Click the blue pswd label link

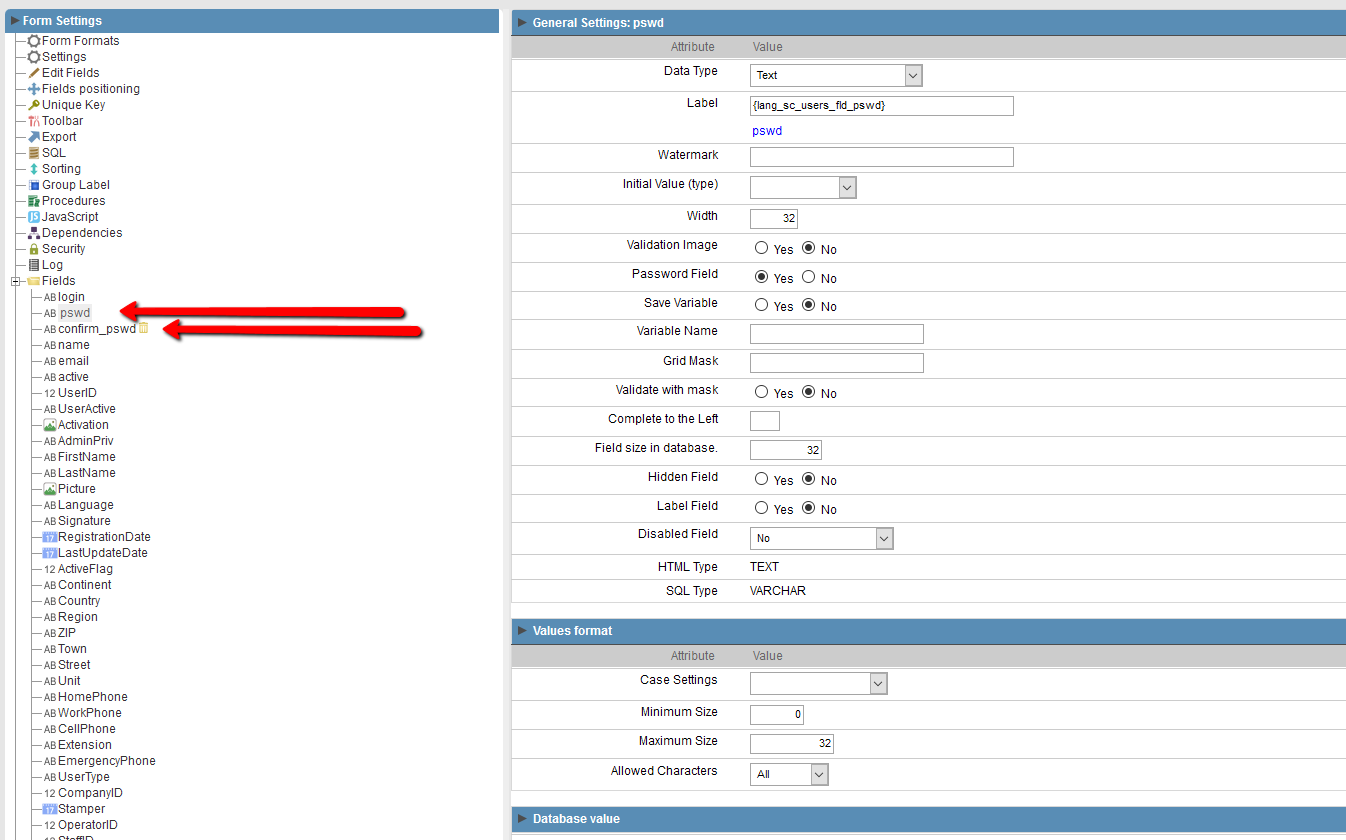tap(767, 131)
